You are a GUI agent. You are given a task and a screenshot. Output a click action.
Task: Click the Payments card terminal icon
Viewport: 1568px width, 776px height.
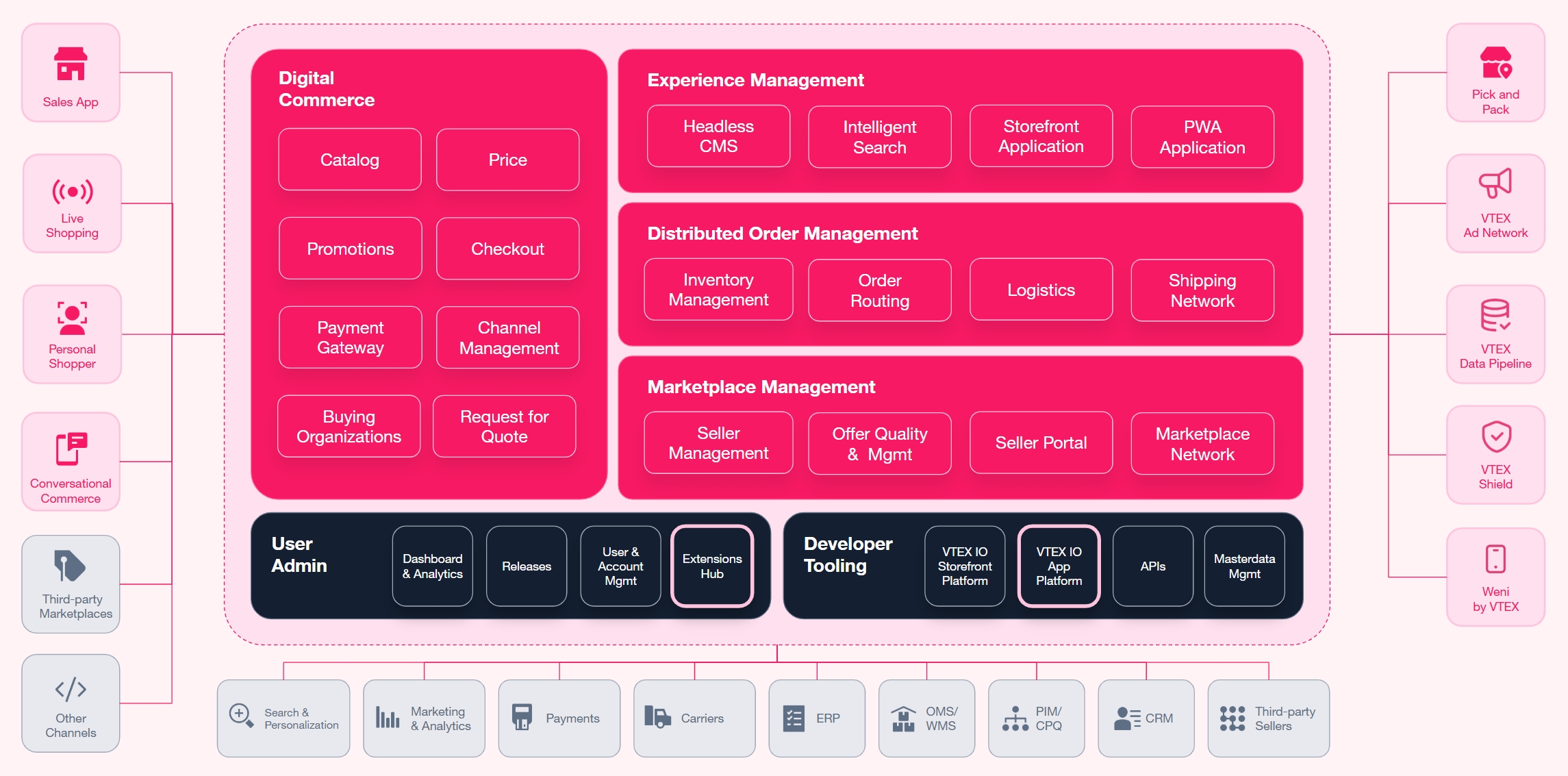(x=522, y=717)
